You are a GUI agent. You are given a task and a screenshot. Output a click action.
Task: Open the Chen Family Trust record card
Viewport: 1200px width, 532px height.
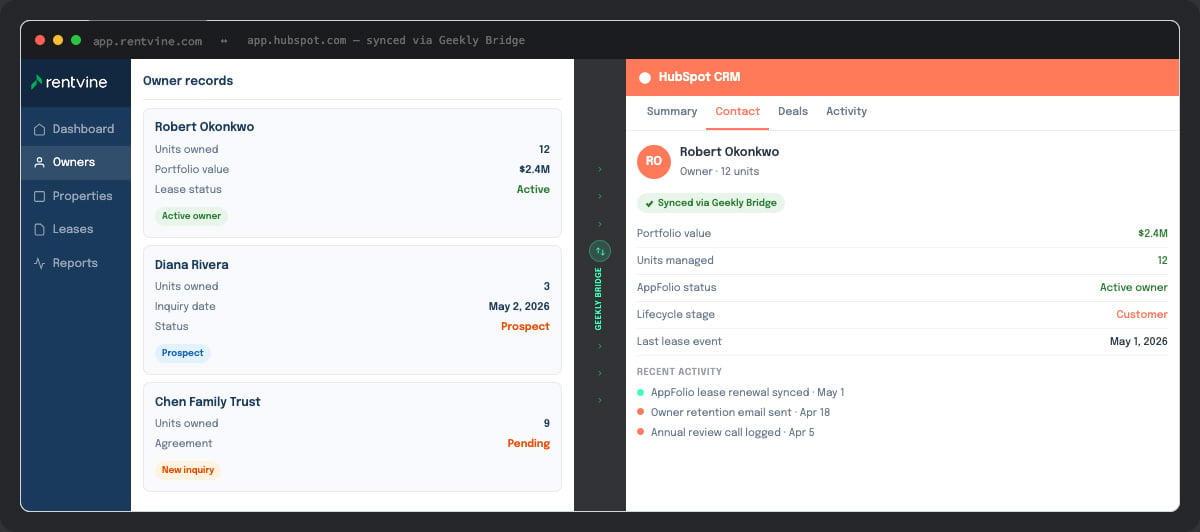[x=353, y=437]
